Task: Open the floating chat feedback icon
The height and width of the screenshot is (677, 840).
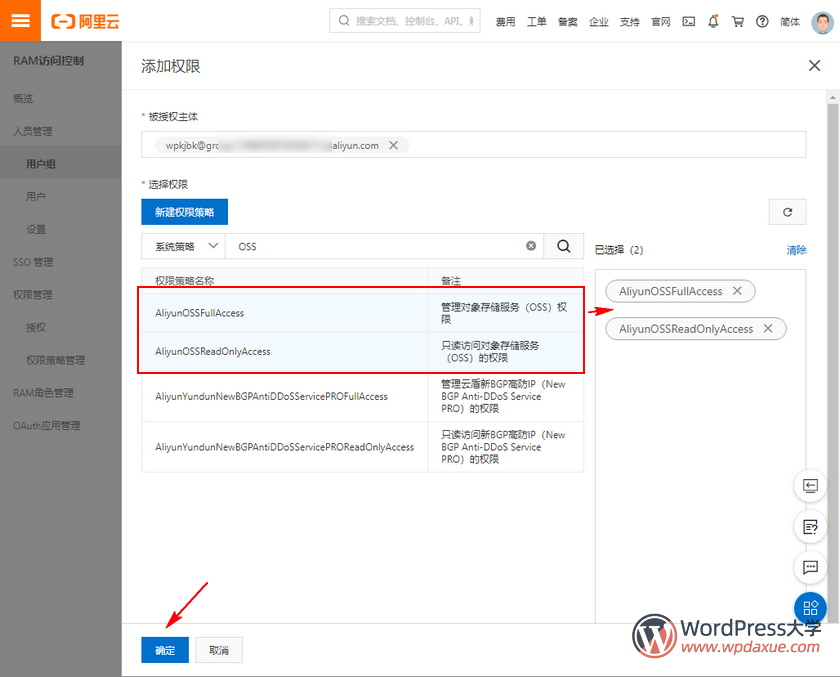Action: (809, 567)
